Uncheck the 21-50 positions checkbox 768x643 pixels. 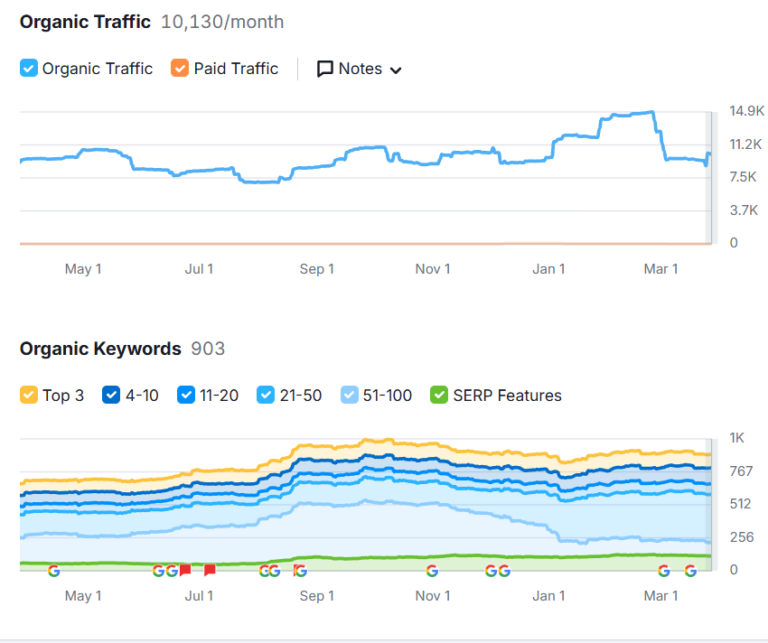265,395
